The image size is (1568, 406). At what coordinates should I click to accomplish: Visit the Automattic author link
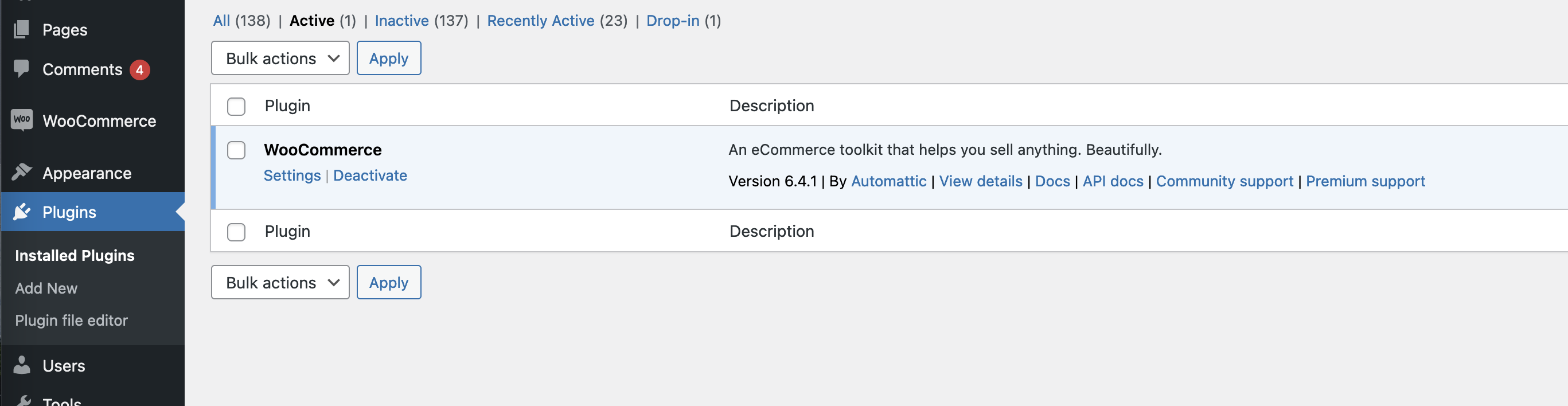[x=889, y=181]
